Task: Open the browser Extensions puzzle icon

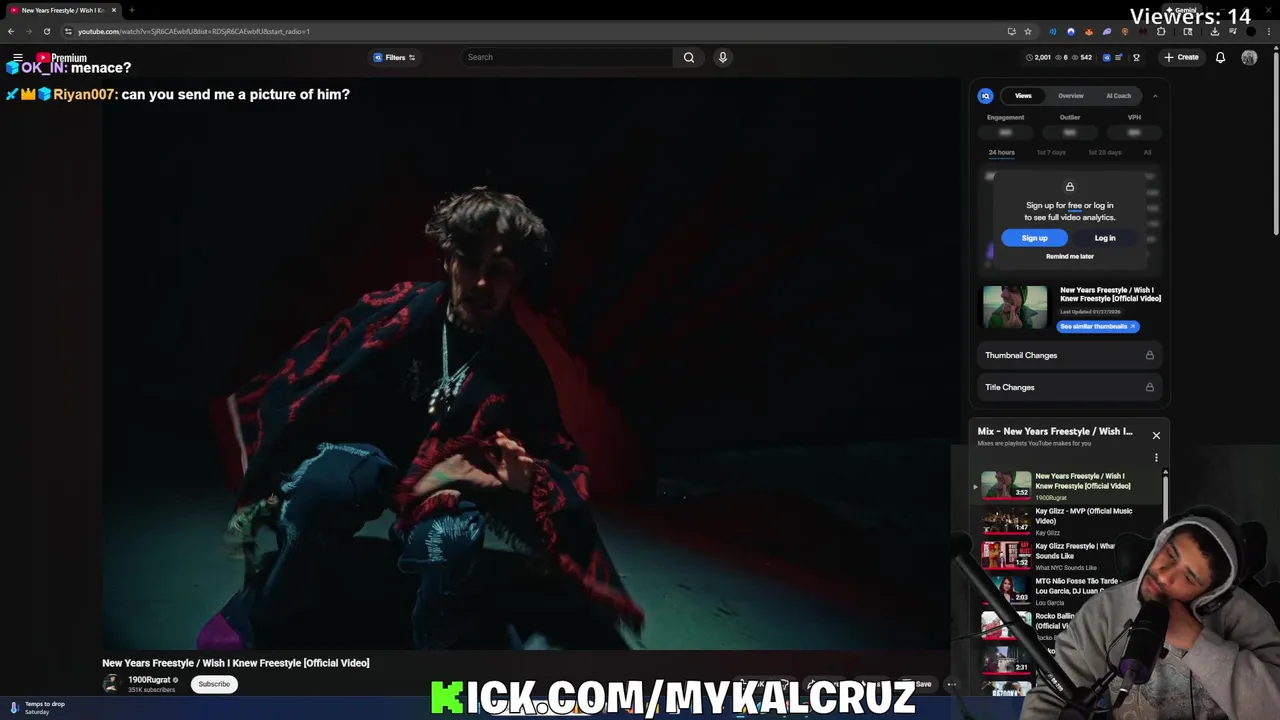Action: point(1161,31)
